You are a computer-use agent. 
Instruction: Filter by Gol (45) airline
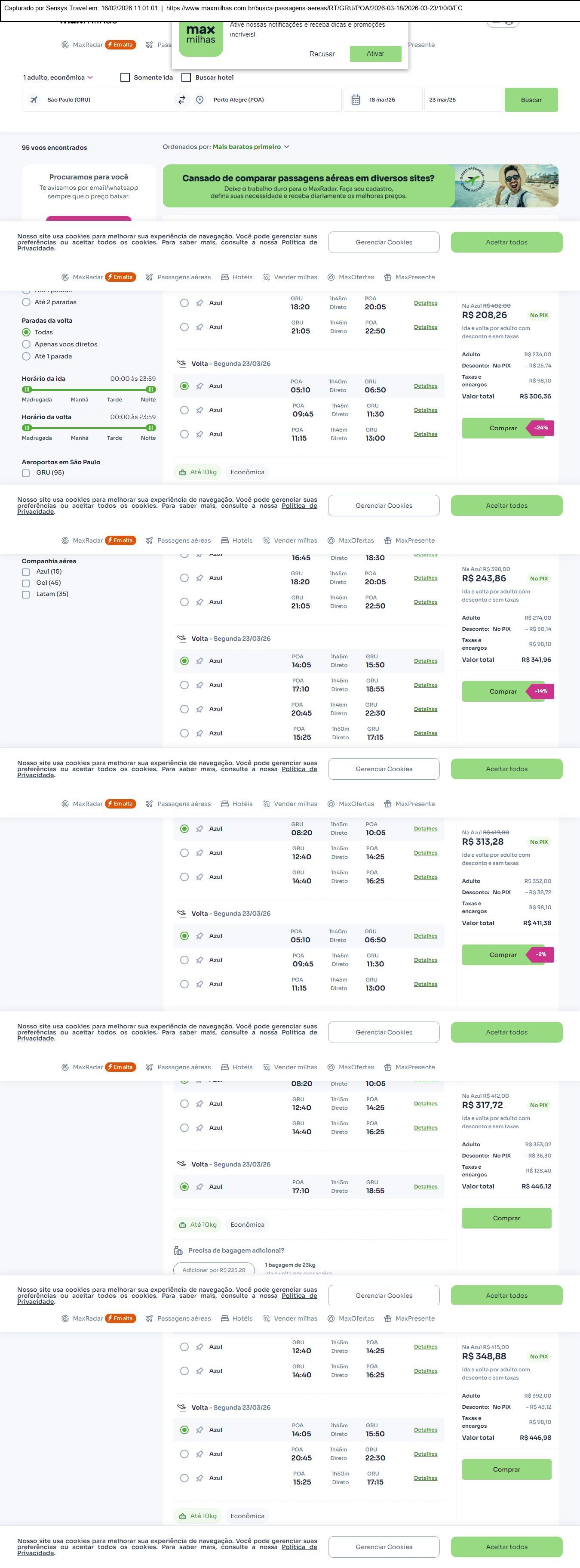pyautogui.click(x=25, y=583)
